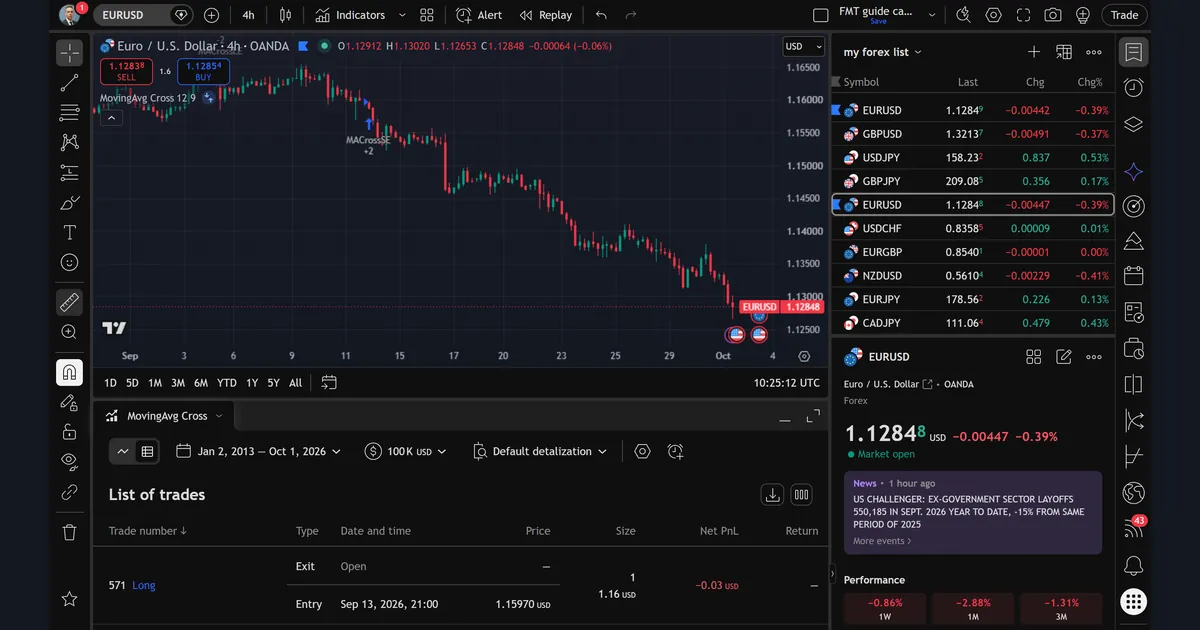Open notifications bell in right sidebar

tap(1133, 565)
